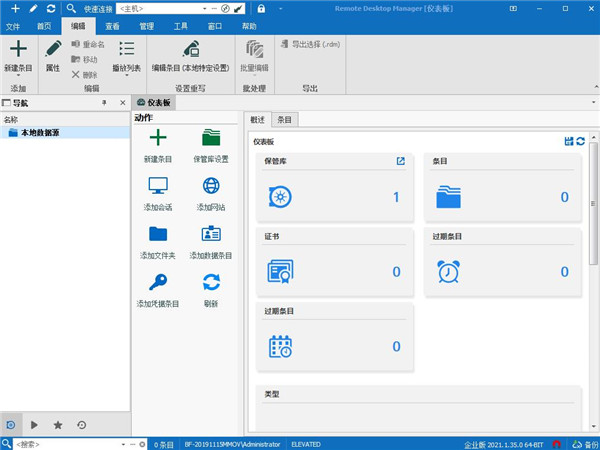Open the 保管库 card external link icon
The width and height of the screenshot is (600, 450).
[401, 161]
